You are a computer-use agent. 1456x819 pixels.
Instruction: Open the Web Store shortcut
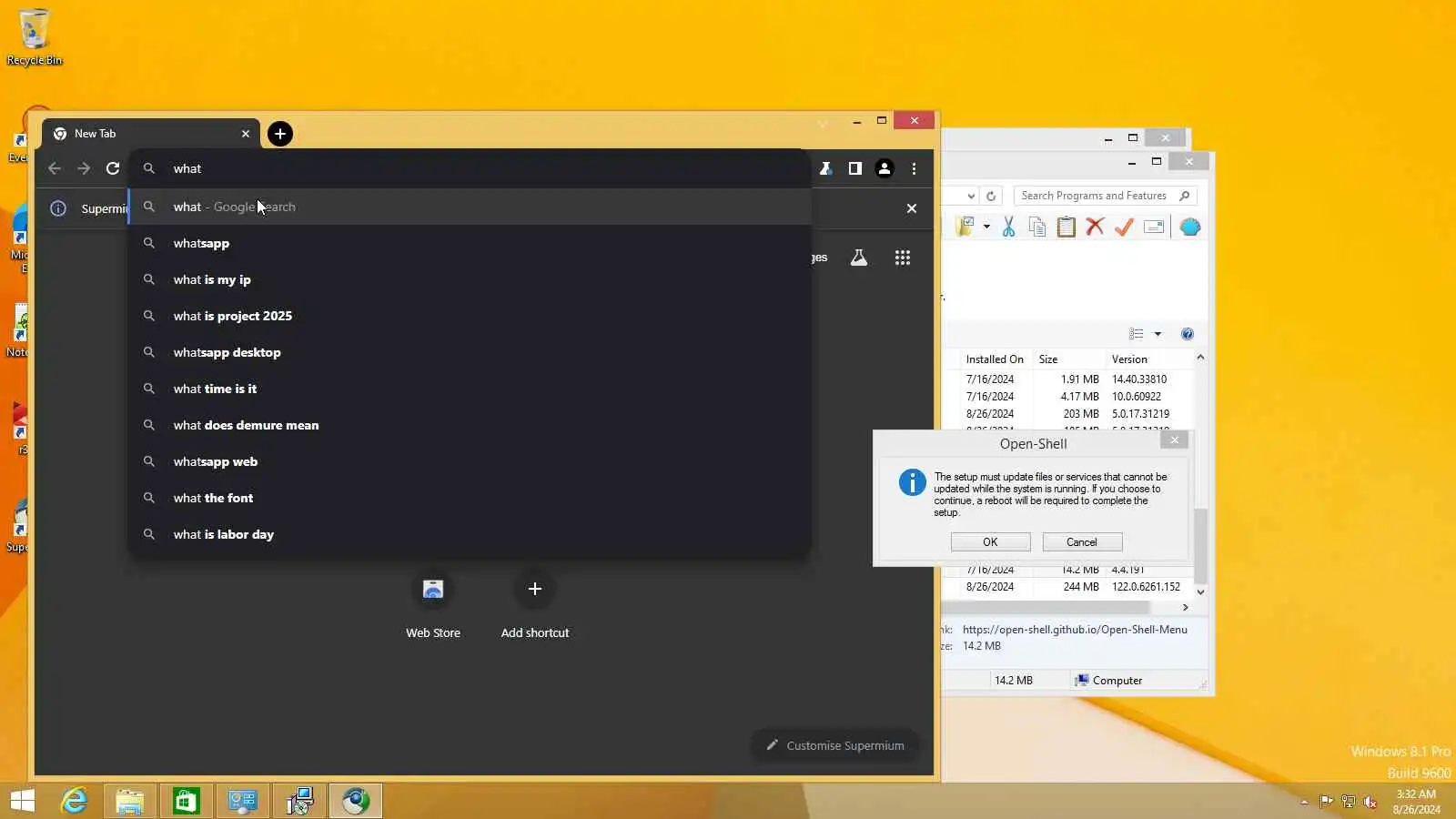pyautogui.click(x=433, y=605)
